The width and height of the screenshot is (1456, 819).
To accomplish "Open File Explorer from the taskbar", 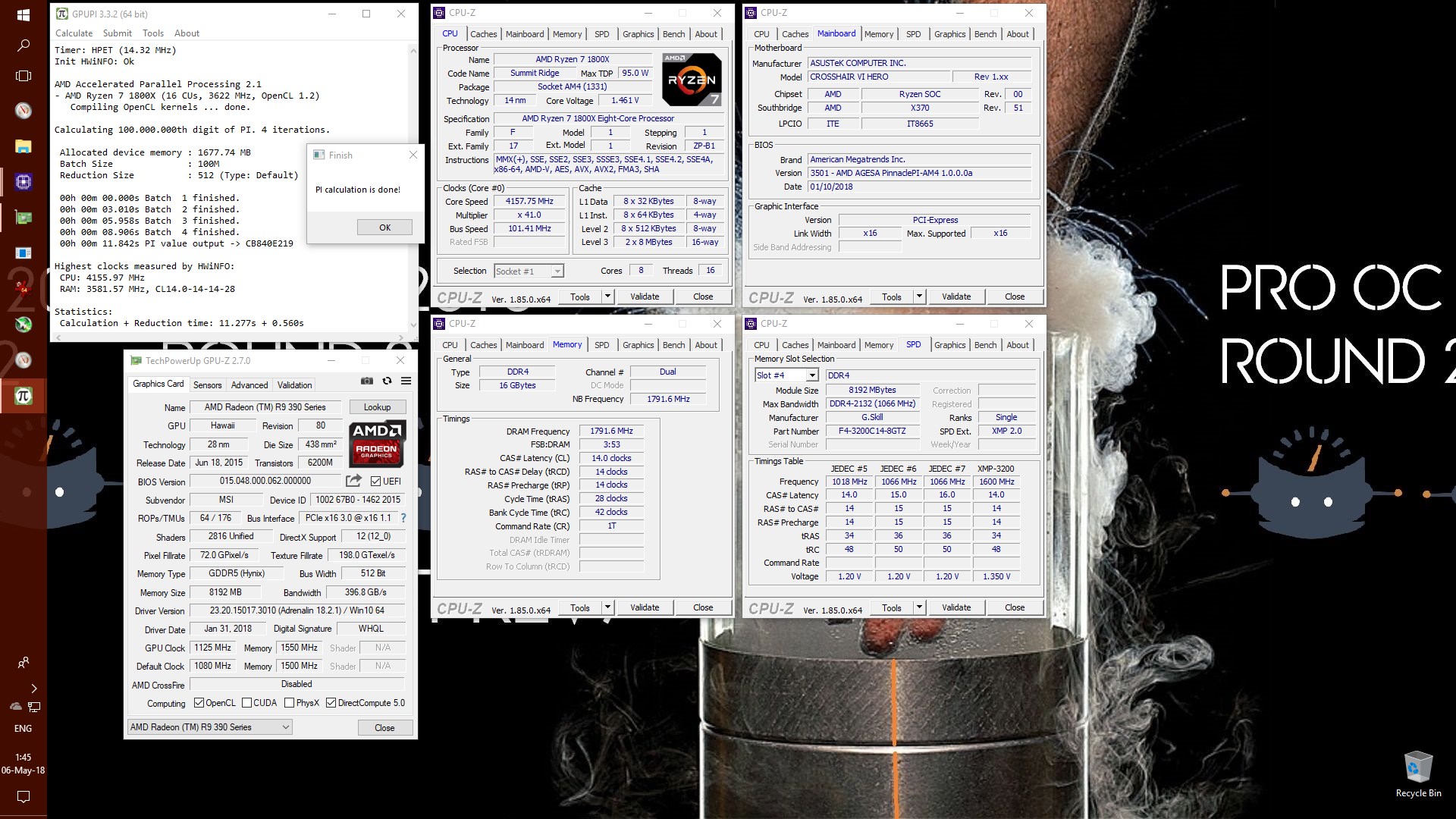I will 24,146.
